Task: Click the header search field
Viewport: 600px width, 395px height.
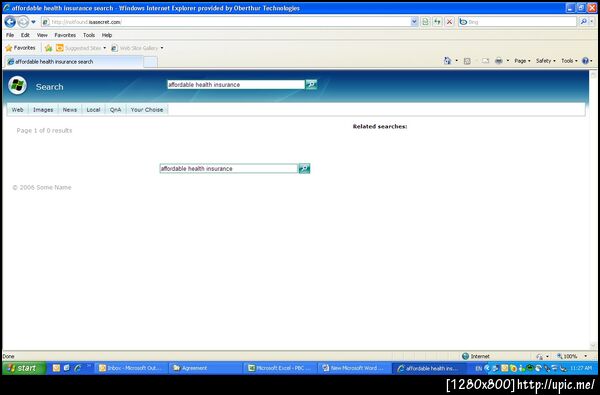Action: pyautogui.click(x=236, y=85)
